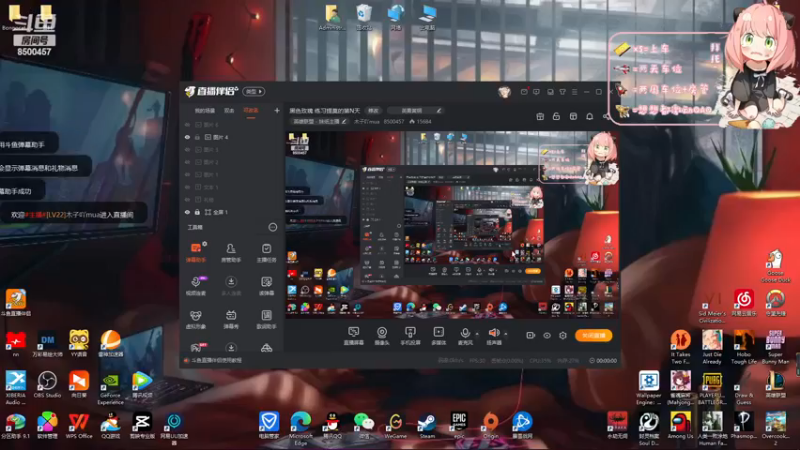Viewport: 800px width, 450px height.
Task: Open Microsoft Edge from desktop
Action: click(x=301, y=428)
